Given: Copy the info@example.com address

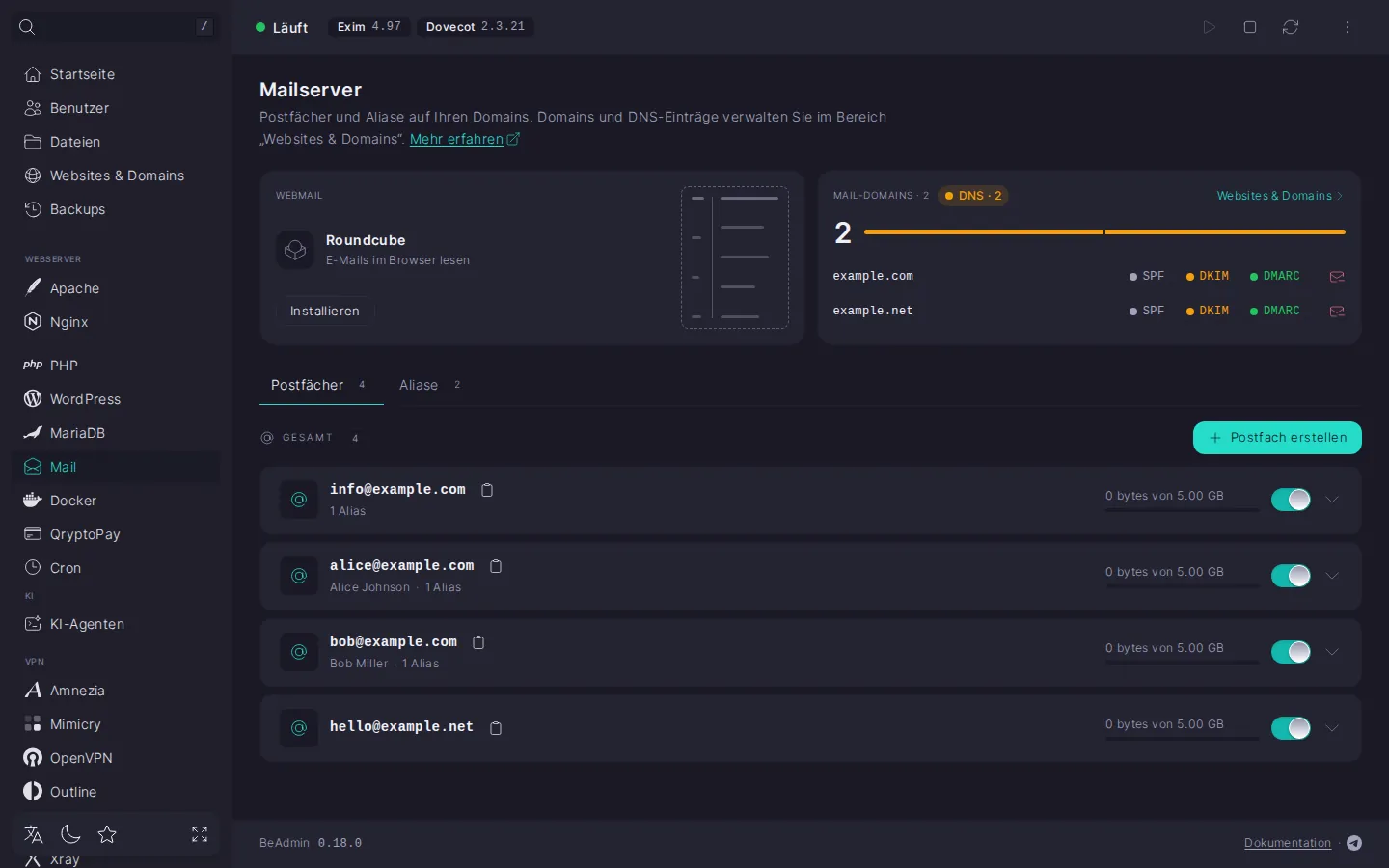Looking at the screenshot, I should 487,490.
